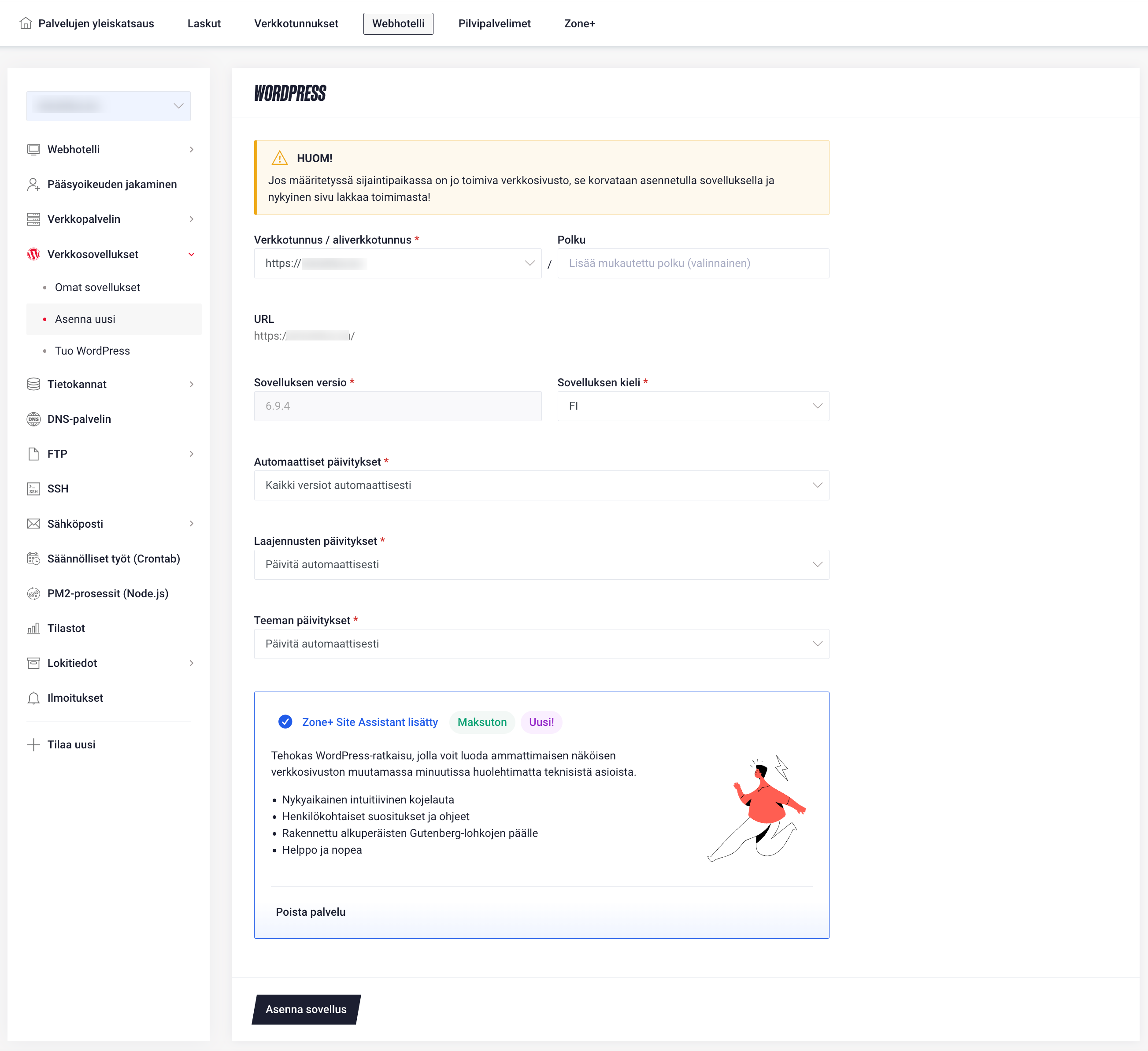Click the SSH terminal icon
Viewport: 1148px width, 1051px height.
tap(33, 488)
